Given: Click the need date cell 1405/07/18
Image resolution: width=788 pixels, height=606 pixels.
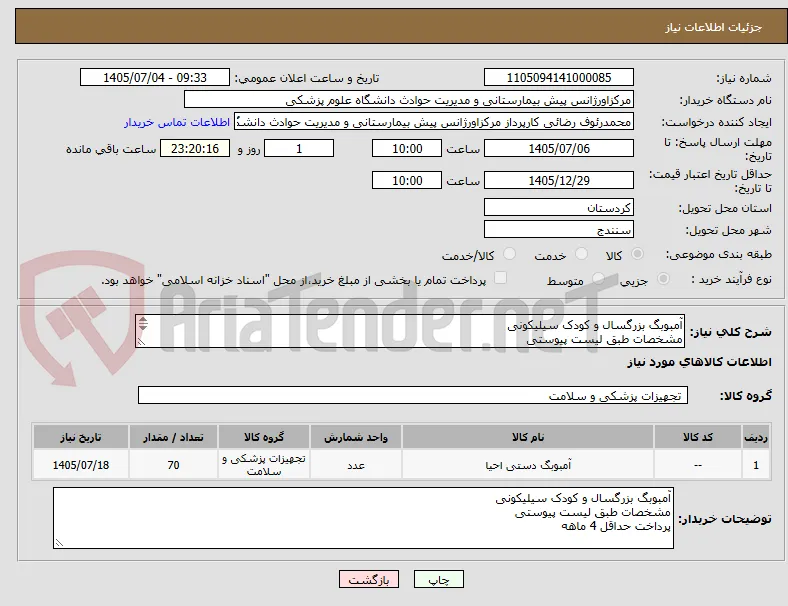Looking at the screenshot, I should coord(81,465).
